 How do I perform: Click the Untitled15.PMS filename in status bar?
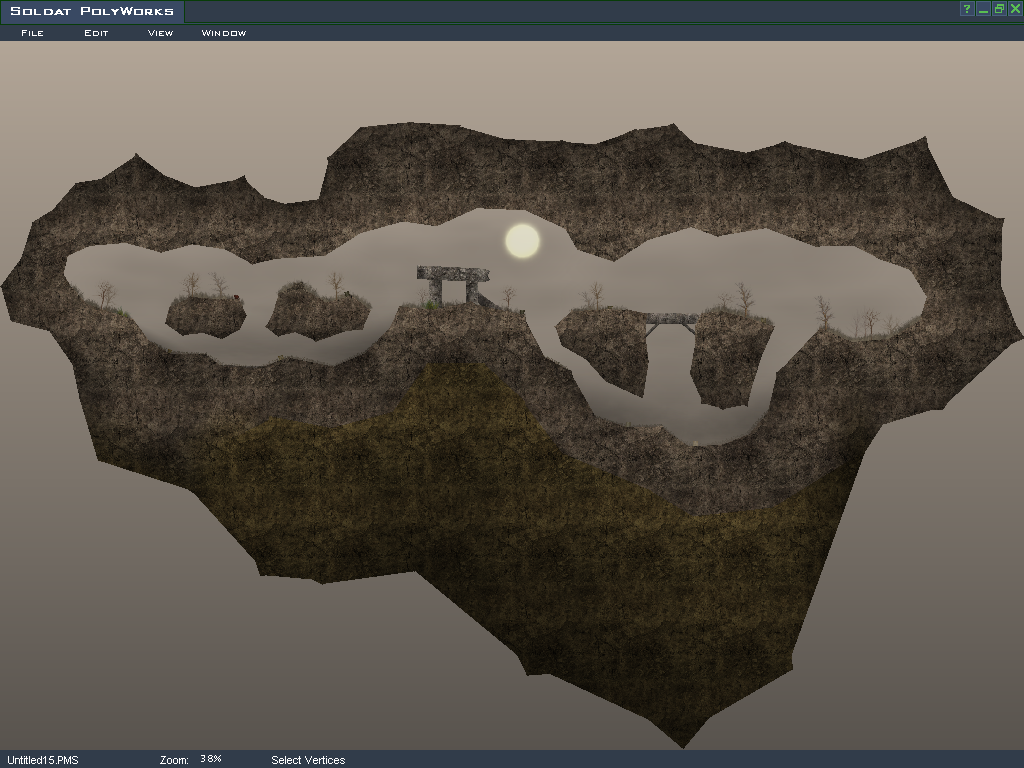tap(43, 760)
